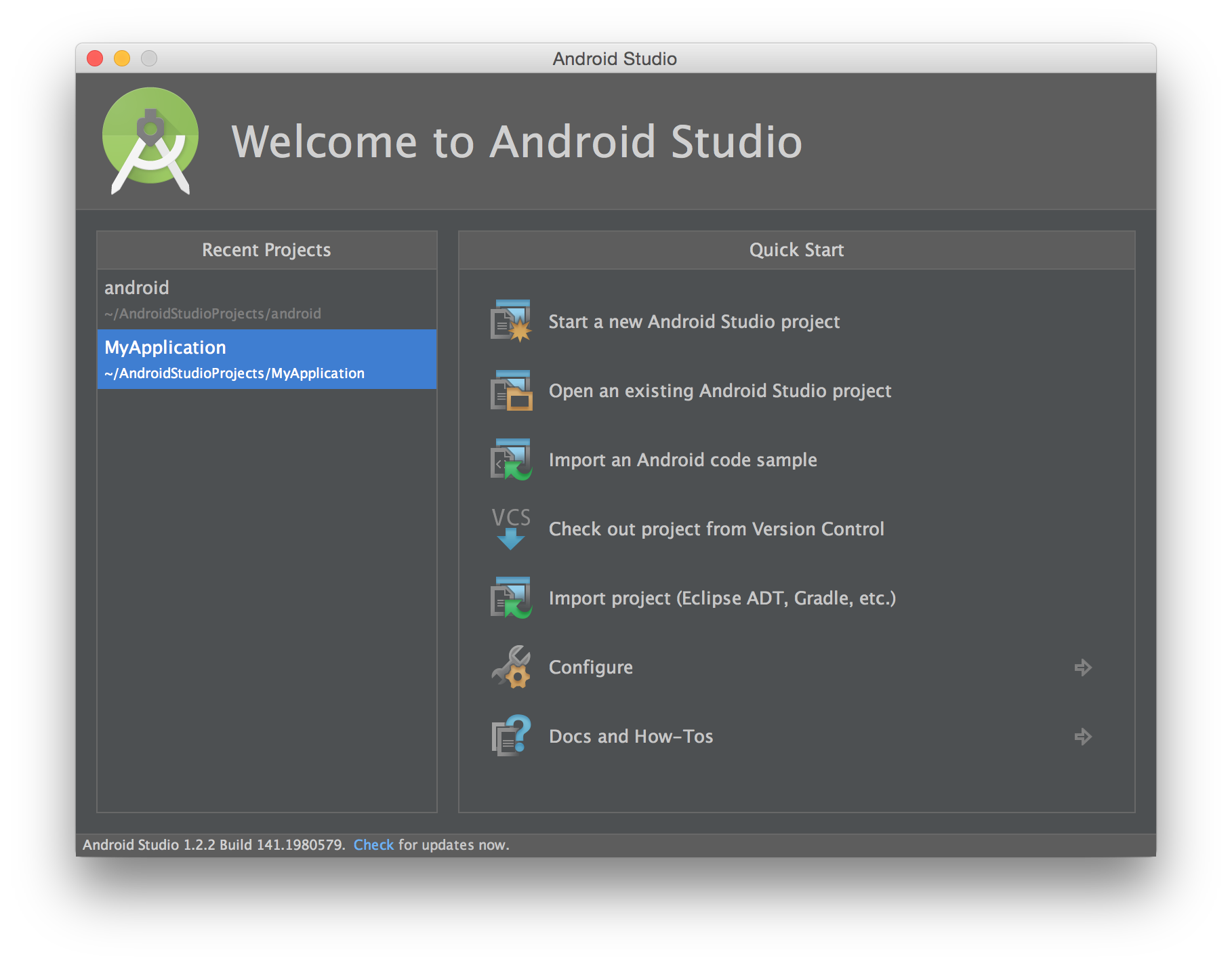Image resolution: width=1232 pixels, height=965 pixels.
Task: Select Import project (Eclipse ADT, Gradle, etc.)
Action: click(x=722, y=598)
